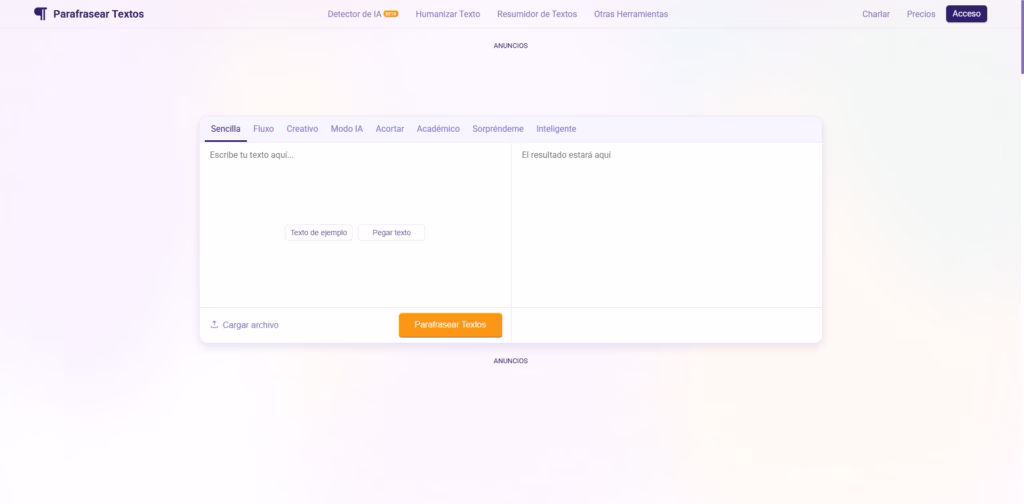Open Humanizar Texto from the top menu
The image size is (1024, 504).
click(x=447, y=14)
